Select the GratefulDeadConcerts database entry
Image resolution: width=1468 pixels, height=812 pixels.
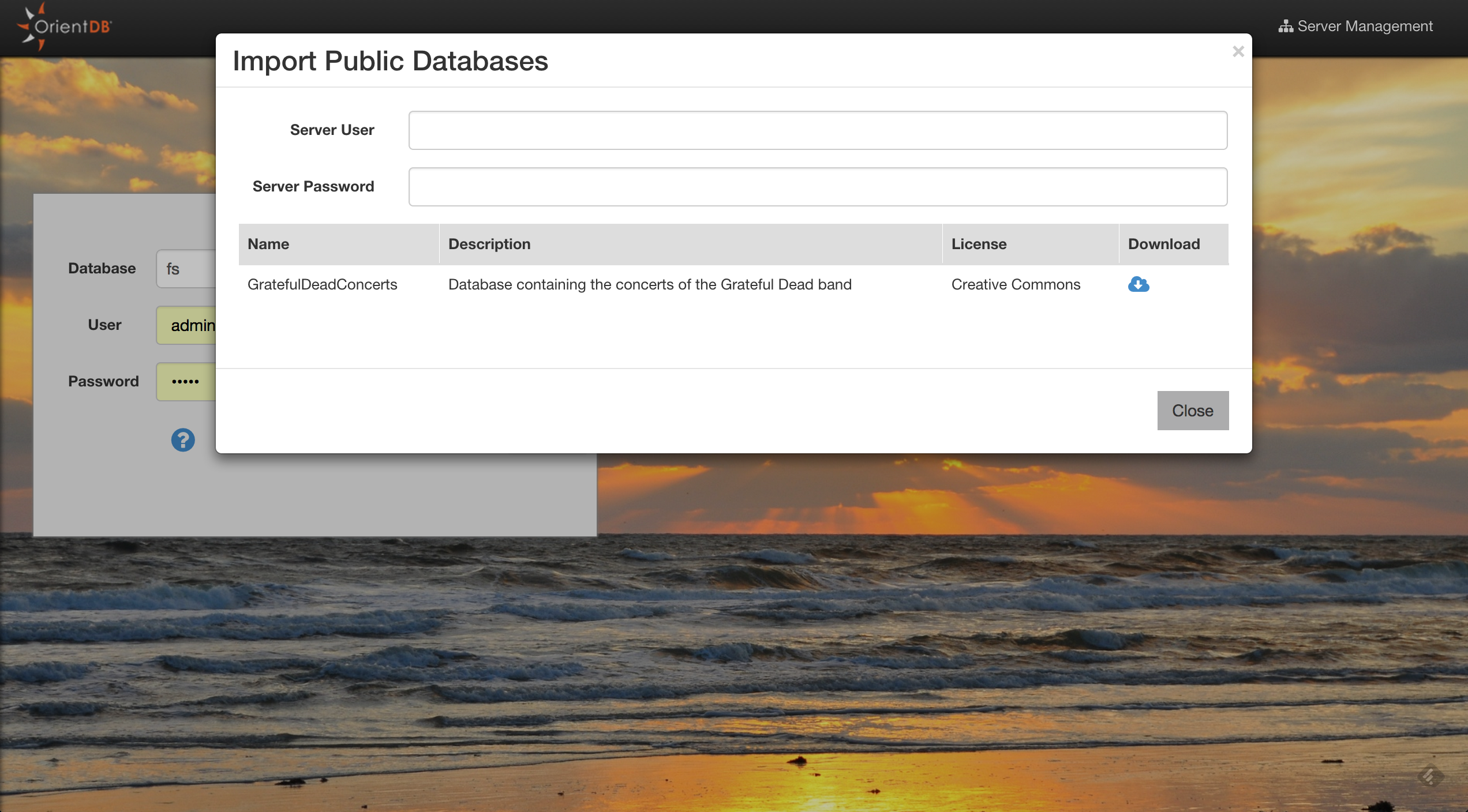322,284
